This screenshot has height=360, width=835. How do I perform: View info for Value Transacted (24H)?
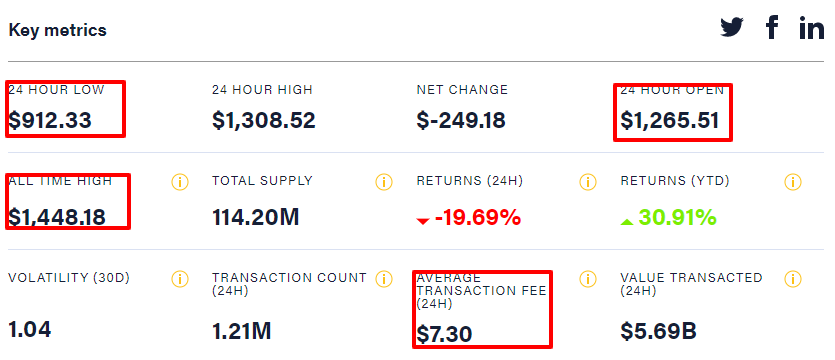[x=793, y=279]
